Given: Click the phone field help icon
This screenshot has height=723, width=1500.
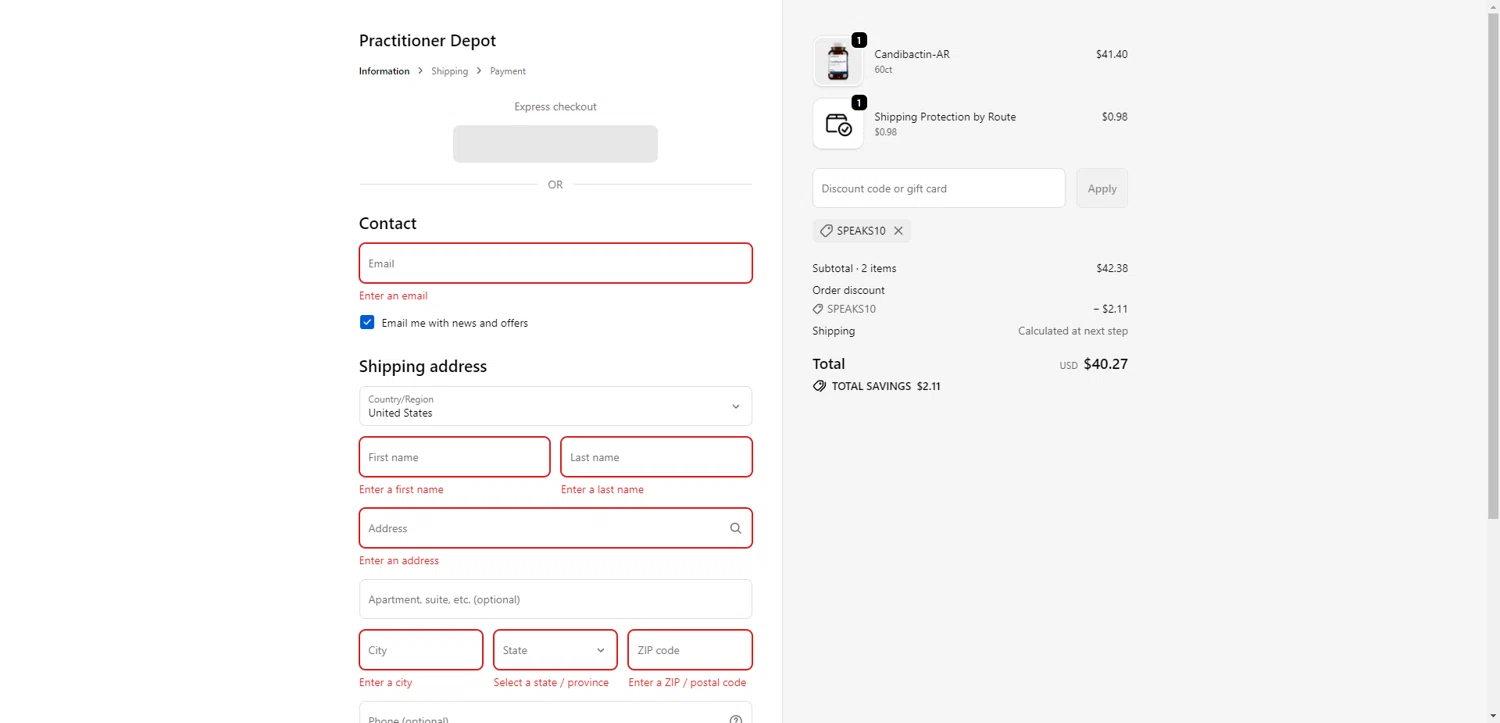Looking at the screenshot, I should (x=735, y=718).
